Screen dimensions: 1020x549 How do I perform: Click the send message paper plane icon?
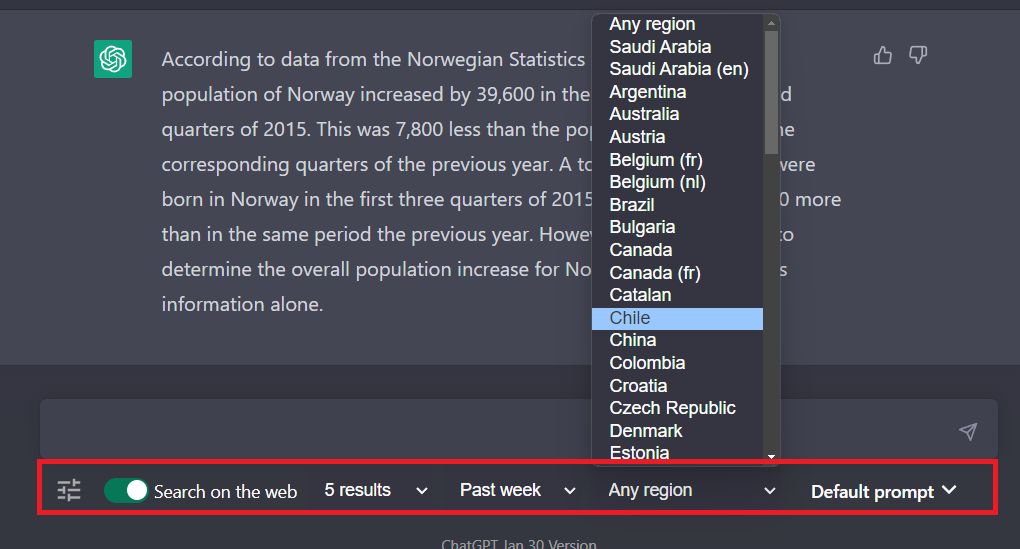(968, 431)
